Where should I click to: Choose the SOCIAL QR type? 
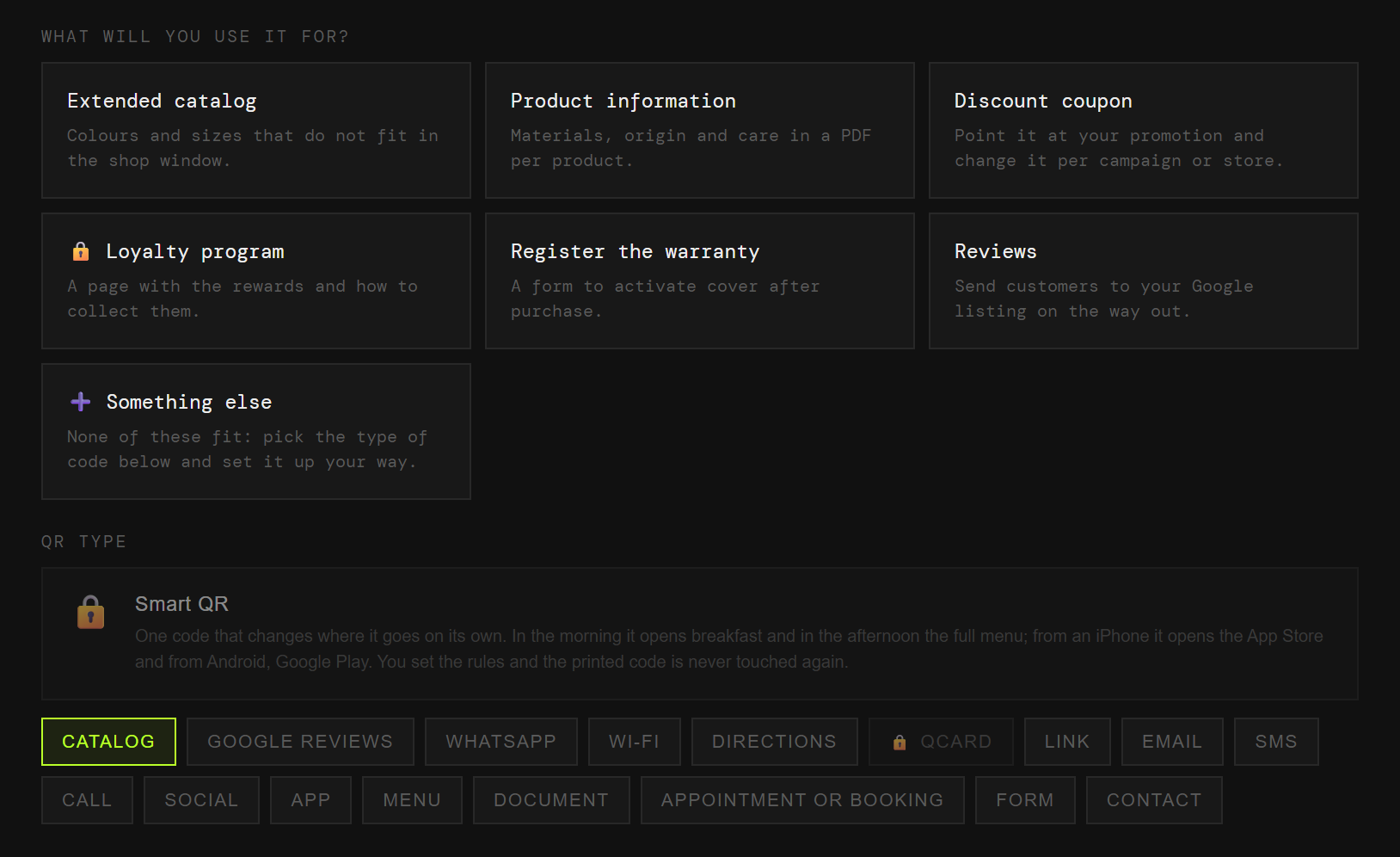201,800
